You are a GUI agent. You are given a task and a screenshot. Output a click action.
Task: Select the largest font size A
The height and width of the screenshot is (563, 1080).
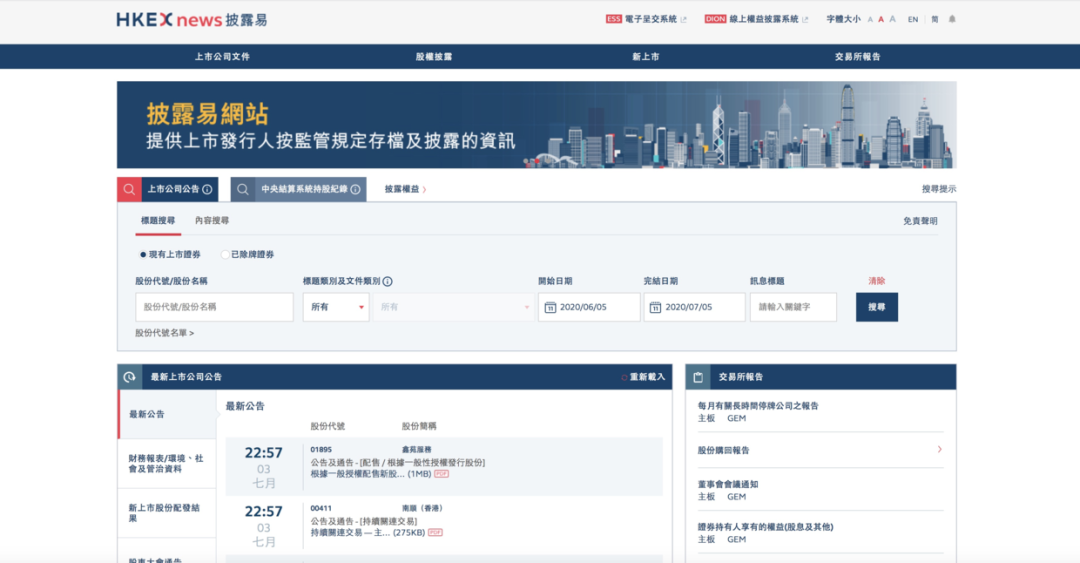point(893,19)
